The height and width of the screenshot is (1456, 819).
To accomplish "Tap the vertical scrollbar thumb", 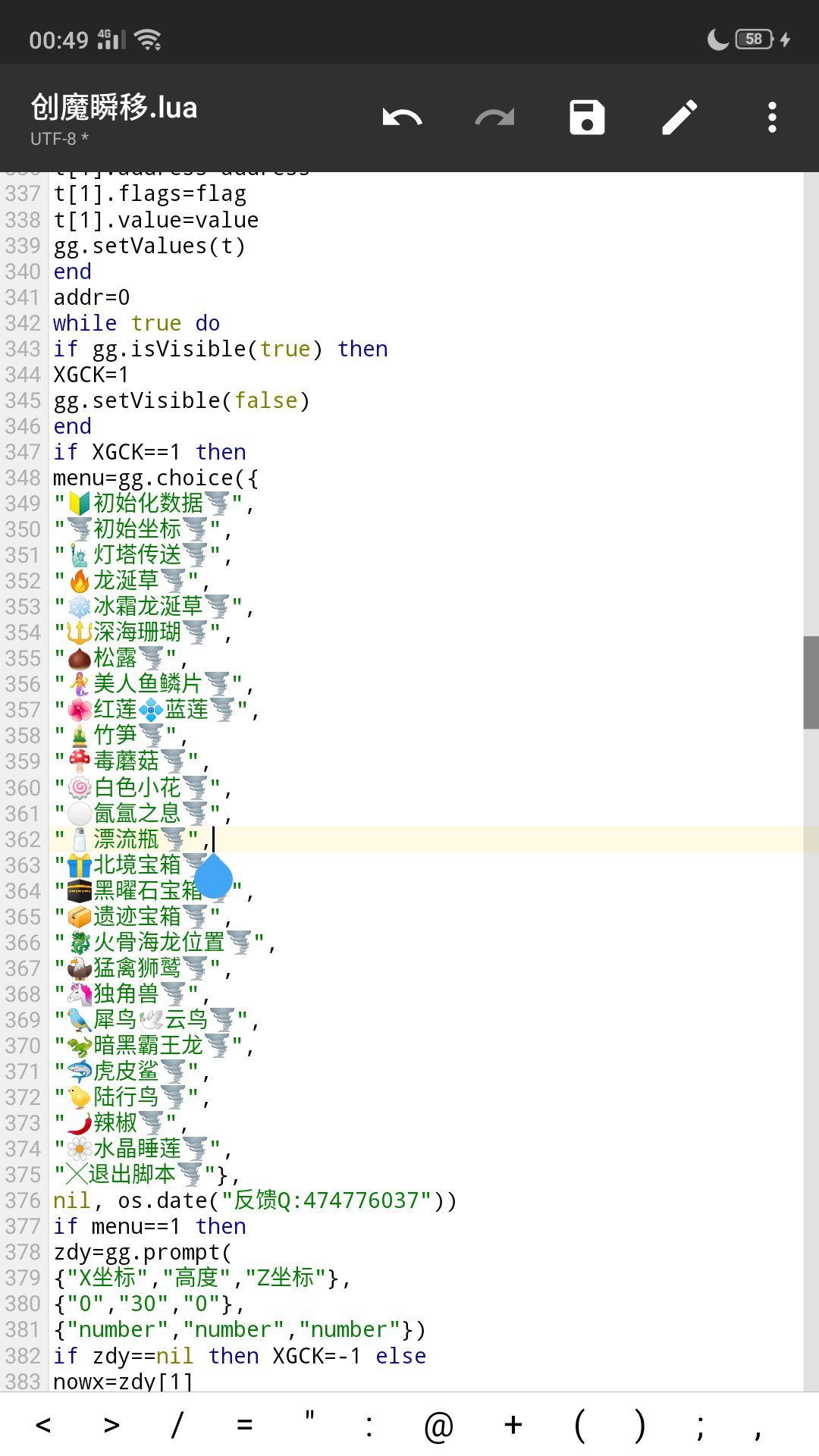I will click(811, 682).
